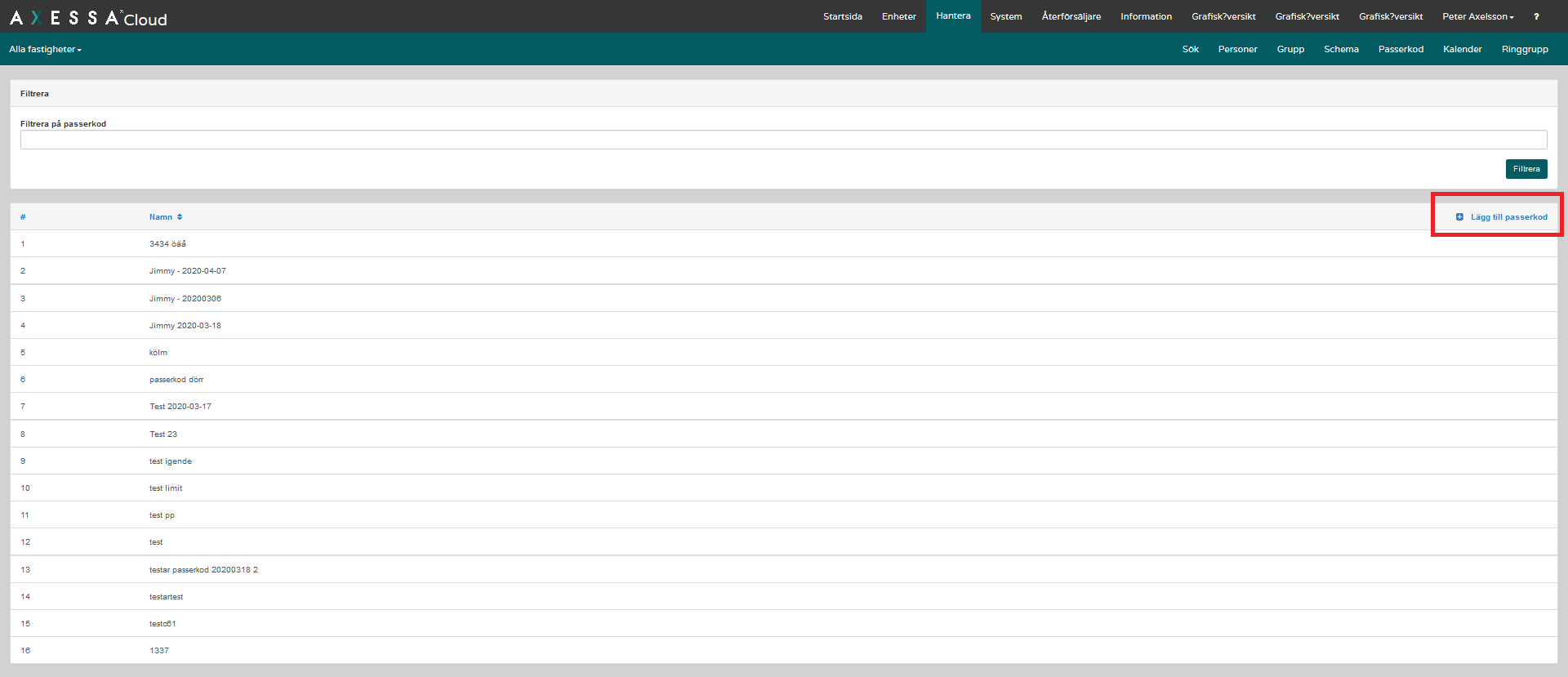
Task: Open the row 'Jimmy - 2020-04-07'
Action: click(x=783, y=270)
